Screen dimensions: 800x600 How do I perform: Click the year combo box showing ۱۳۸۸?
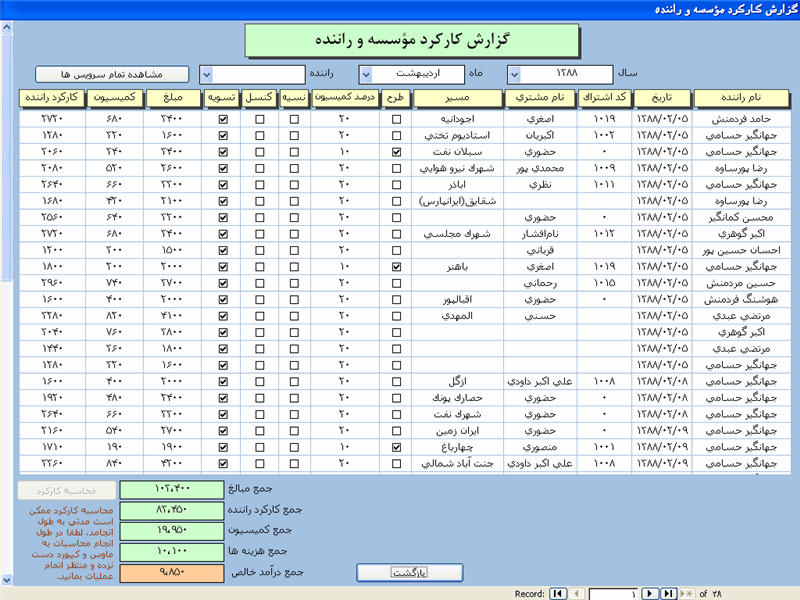pos(560,74)
